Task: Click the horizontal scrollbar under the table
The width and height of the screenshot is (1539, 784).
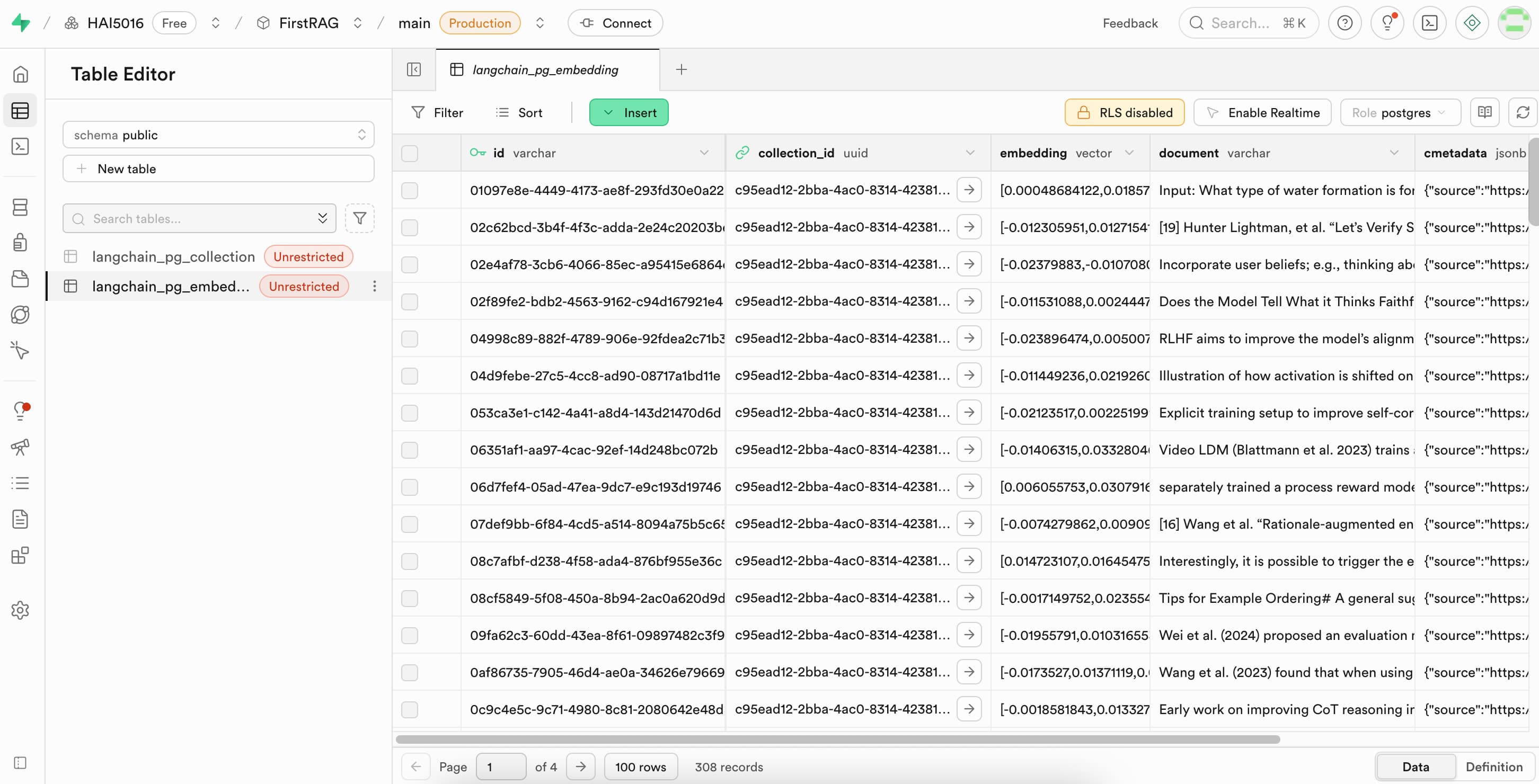Action: pyautogui.click(x=836, y=739)
